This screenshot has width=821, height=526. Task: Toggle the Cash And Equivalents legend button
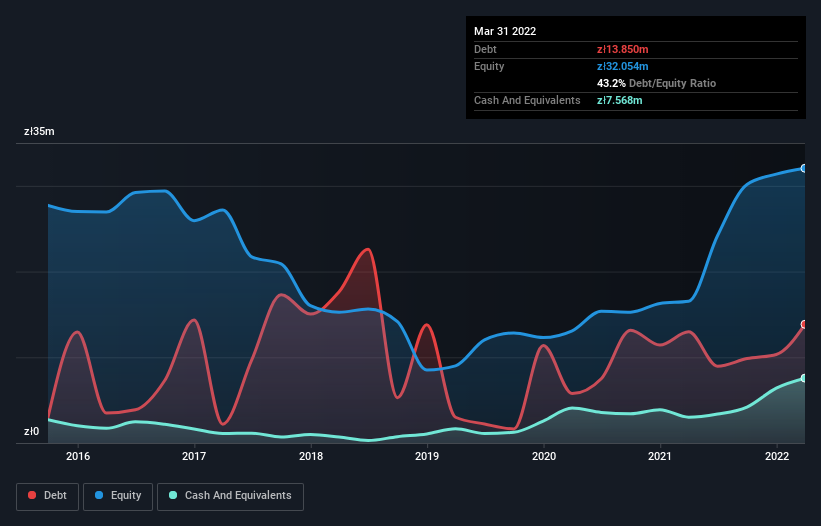click(x=230, y=496)
